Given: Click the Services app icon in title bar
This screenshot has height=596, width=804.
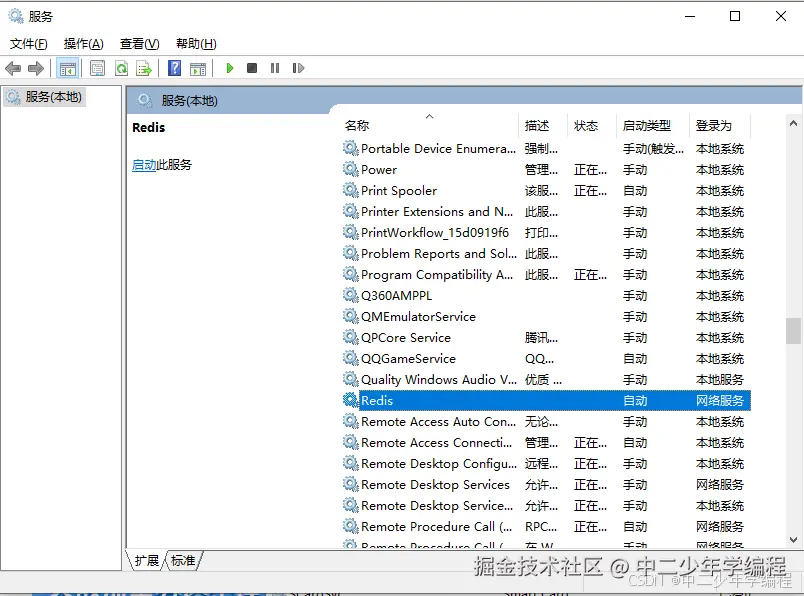Looking at the screenshot, I should click(x=16, y=16).
